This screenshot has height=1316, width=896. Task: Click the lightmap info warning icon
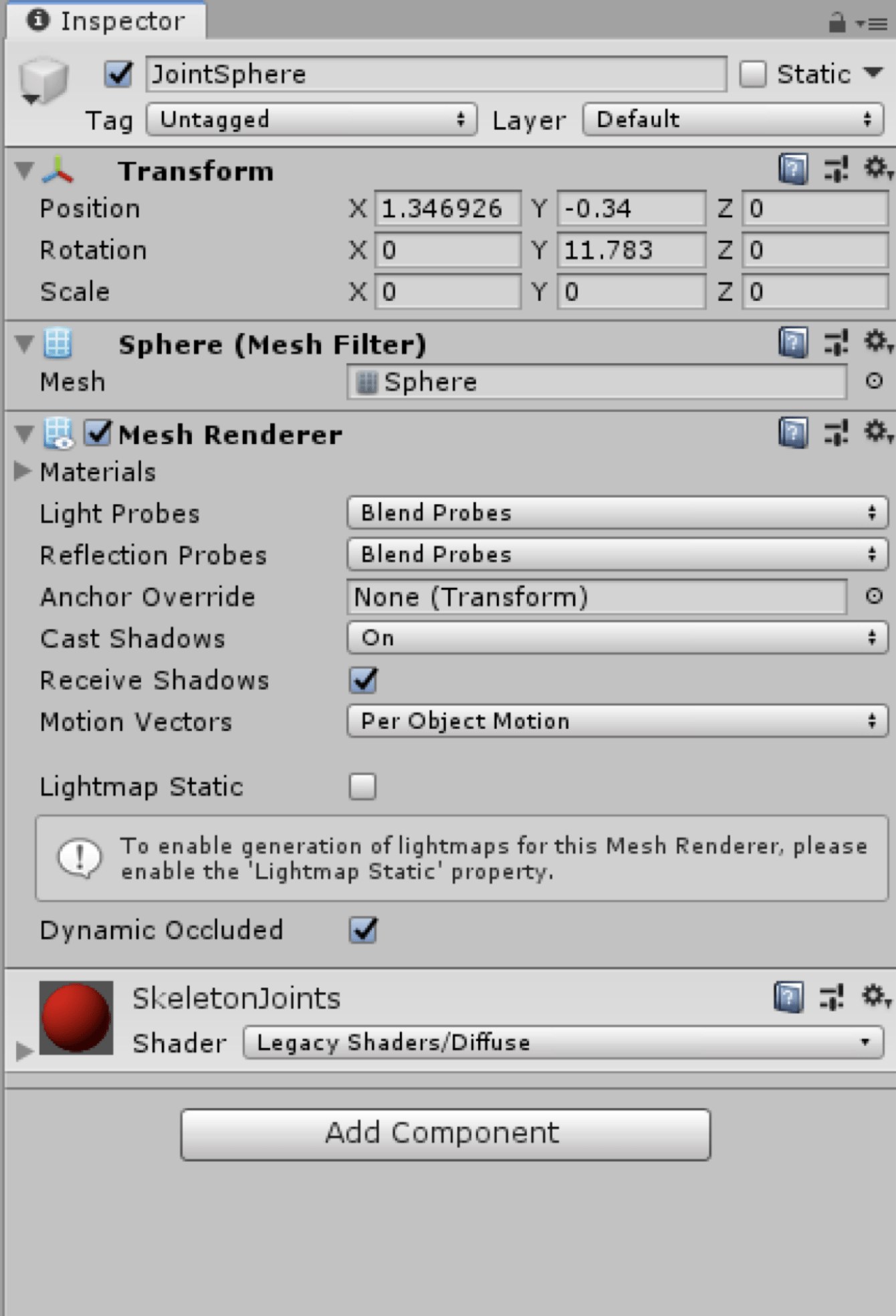point(80,858)
